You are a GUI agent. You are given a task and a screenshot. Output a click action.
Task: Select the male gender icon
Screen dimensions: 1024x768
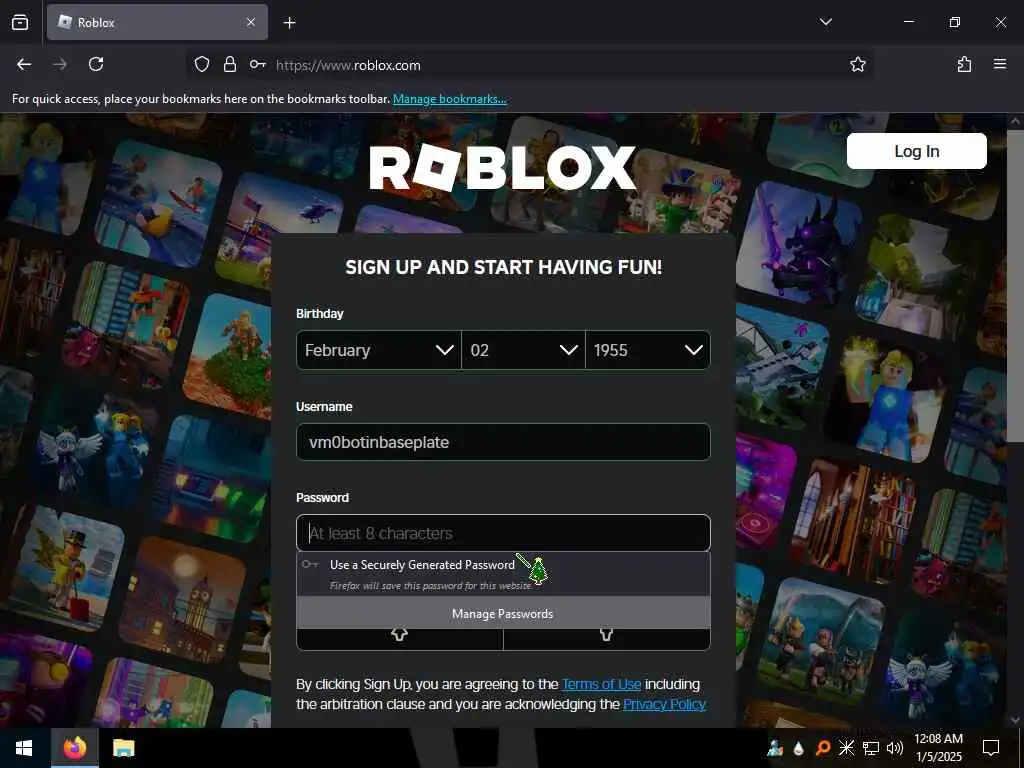tap(606, 635)
